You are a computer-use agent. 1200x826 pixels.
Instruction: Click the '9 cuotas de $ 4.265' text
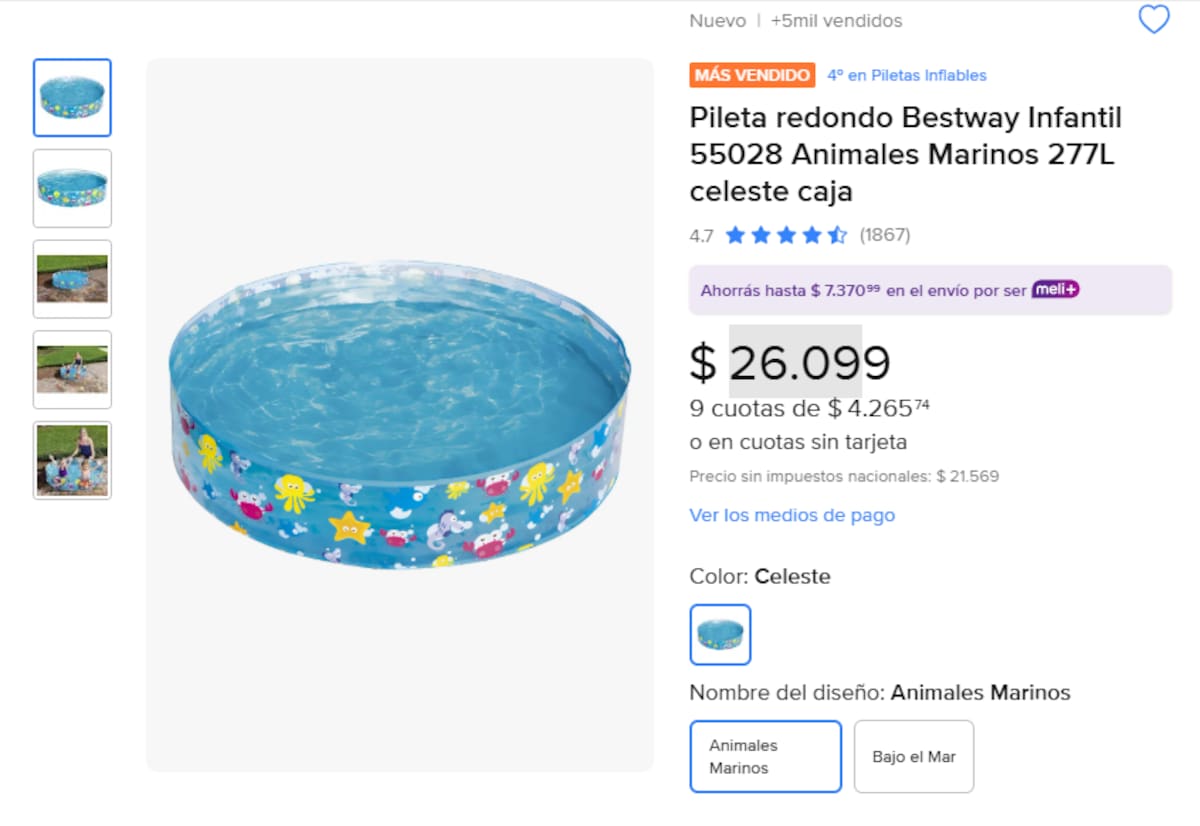point(802,408)
